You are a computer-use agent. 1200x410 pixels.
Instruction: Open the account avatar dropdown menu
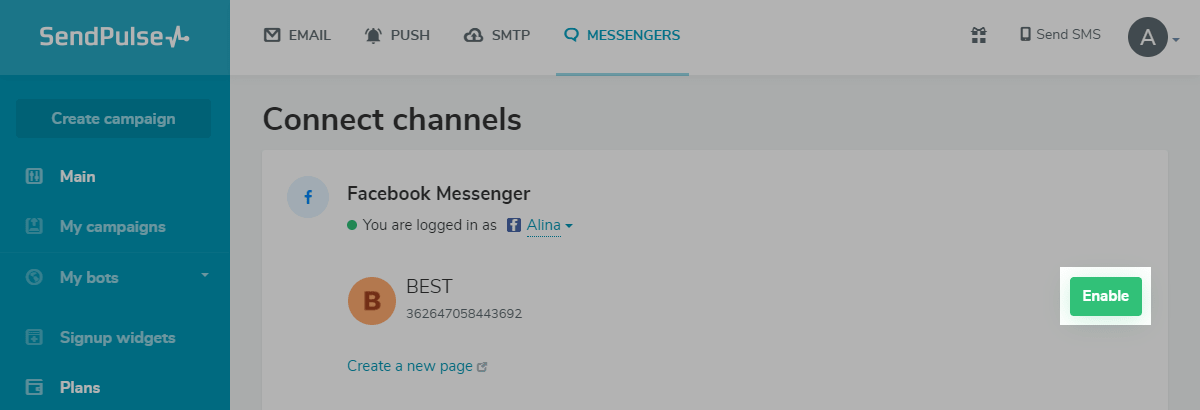coord(1154,38)
